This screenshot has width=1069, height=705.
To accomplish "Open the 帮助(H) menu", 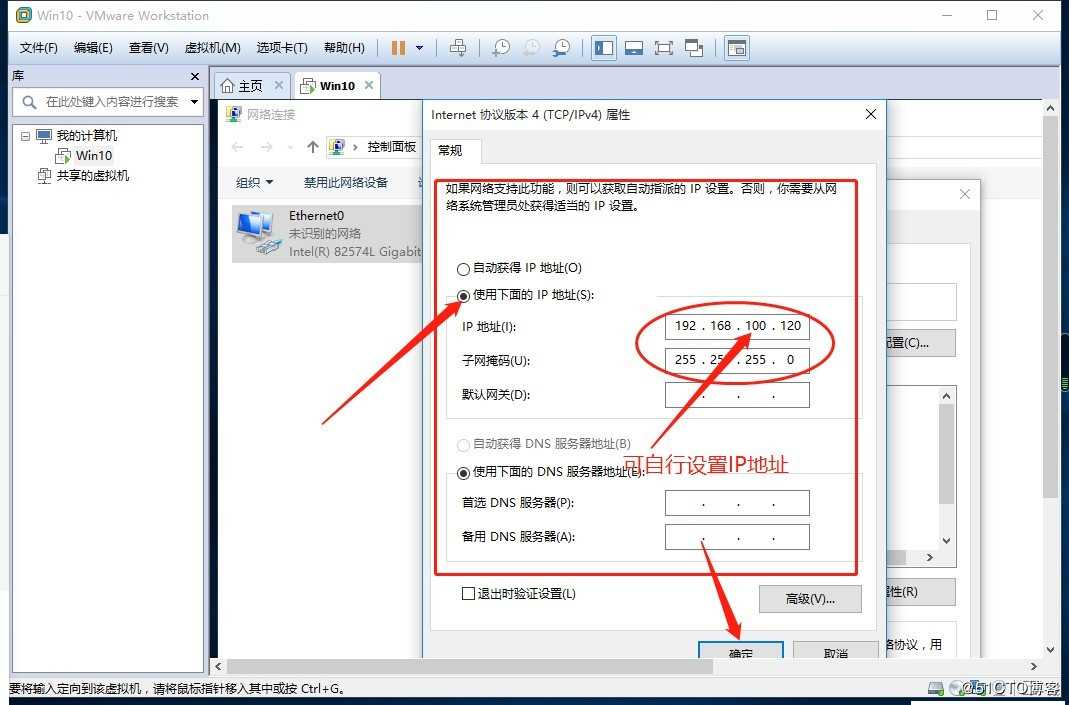I will (344, 48).
